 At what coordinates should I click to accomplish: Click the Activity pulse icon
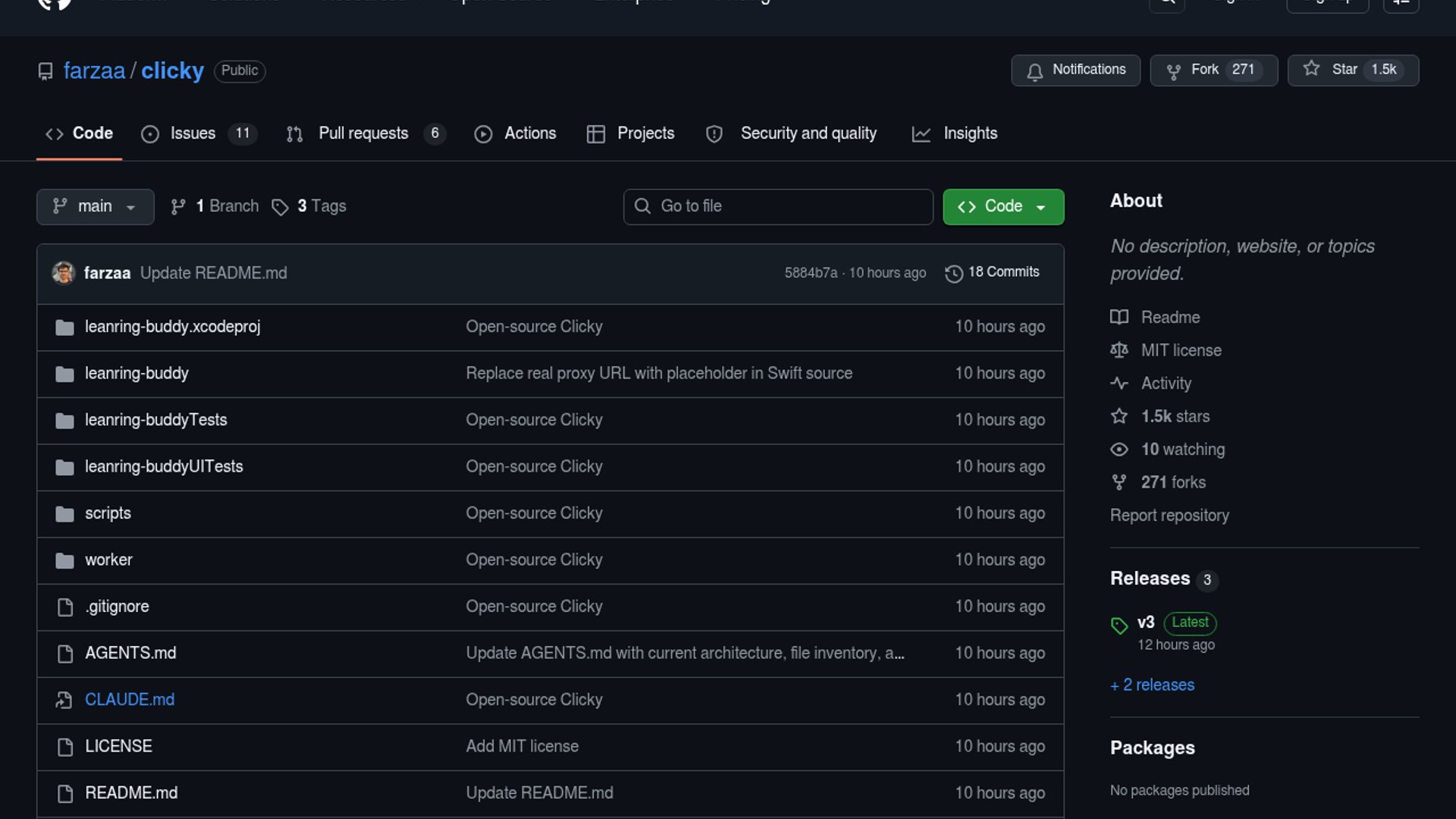pos(1119,383)
